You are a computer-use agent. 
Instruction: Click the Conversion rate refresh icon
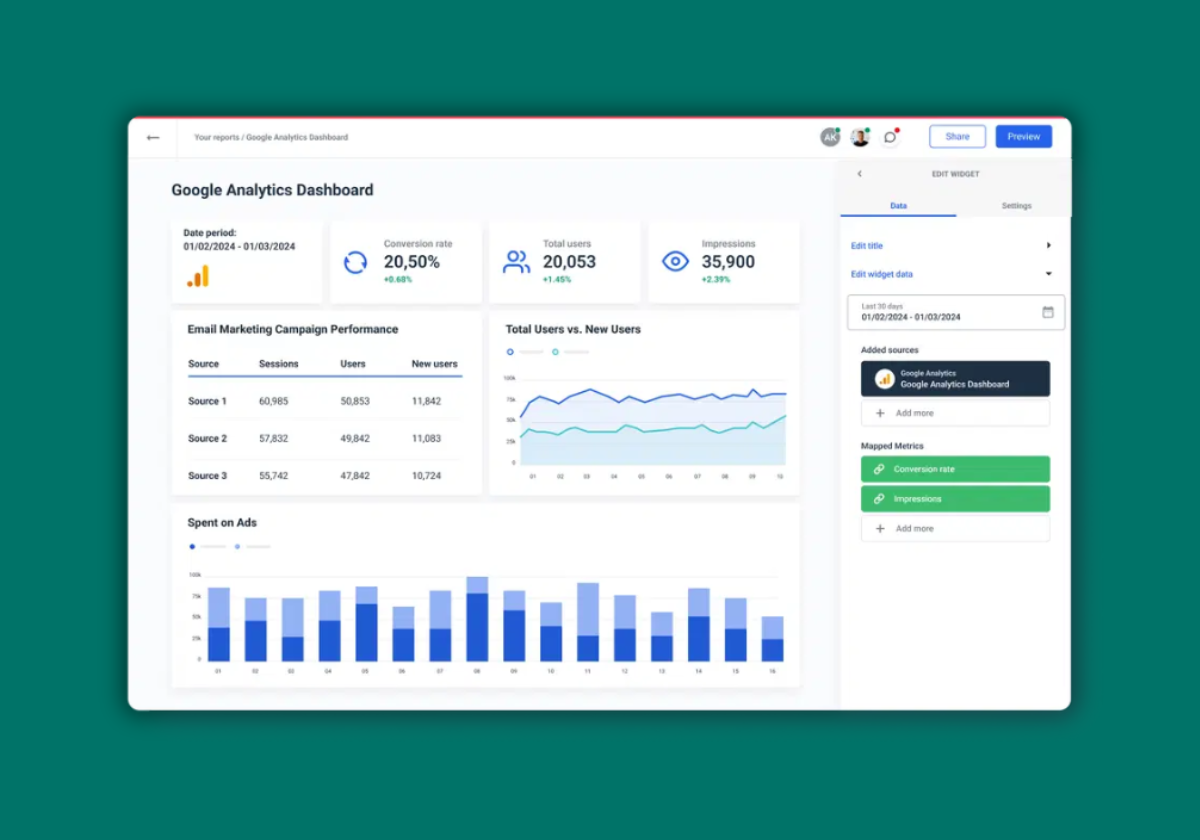[x=355, y=262]
